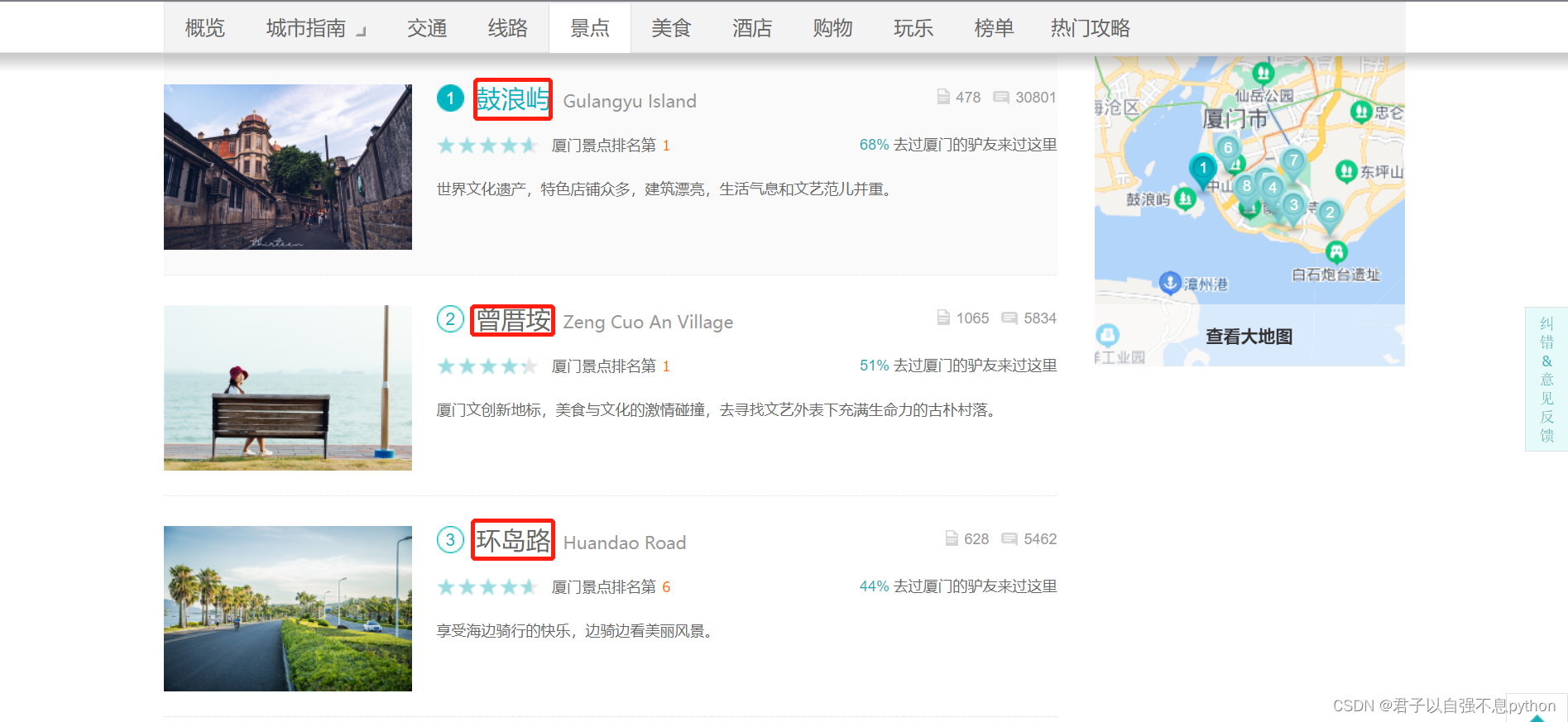Click the comments icon beside 30801
The image size is (1568, 722).
(x=1001, y=98)
